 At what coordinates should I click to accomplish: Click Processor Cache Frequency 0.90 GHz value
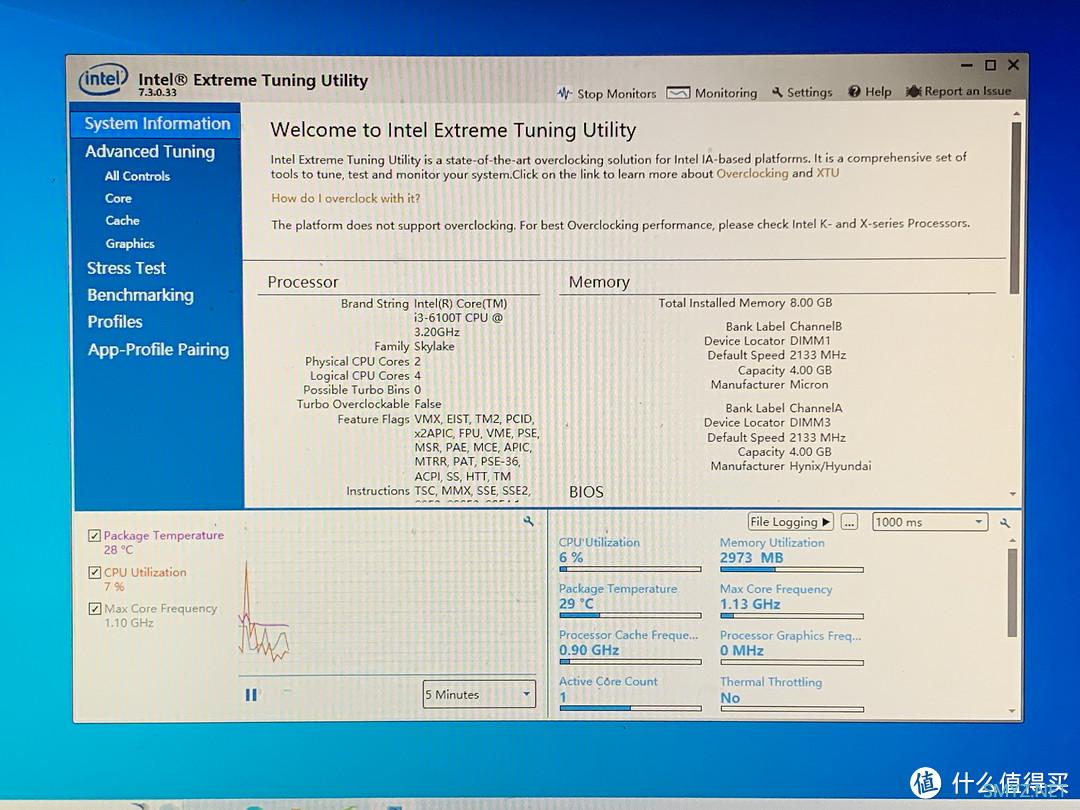point(589,650)
